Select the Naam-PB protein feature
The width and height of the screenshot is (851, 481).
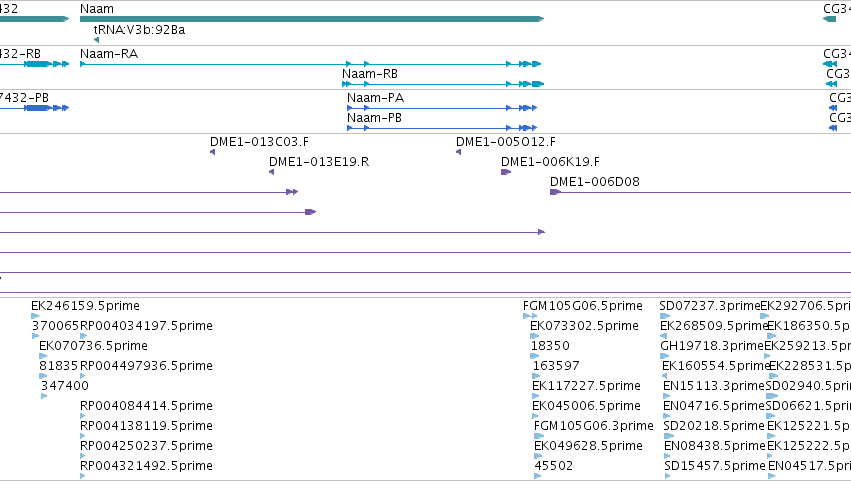click(442, 128)
